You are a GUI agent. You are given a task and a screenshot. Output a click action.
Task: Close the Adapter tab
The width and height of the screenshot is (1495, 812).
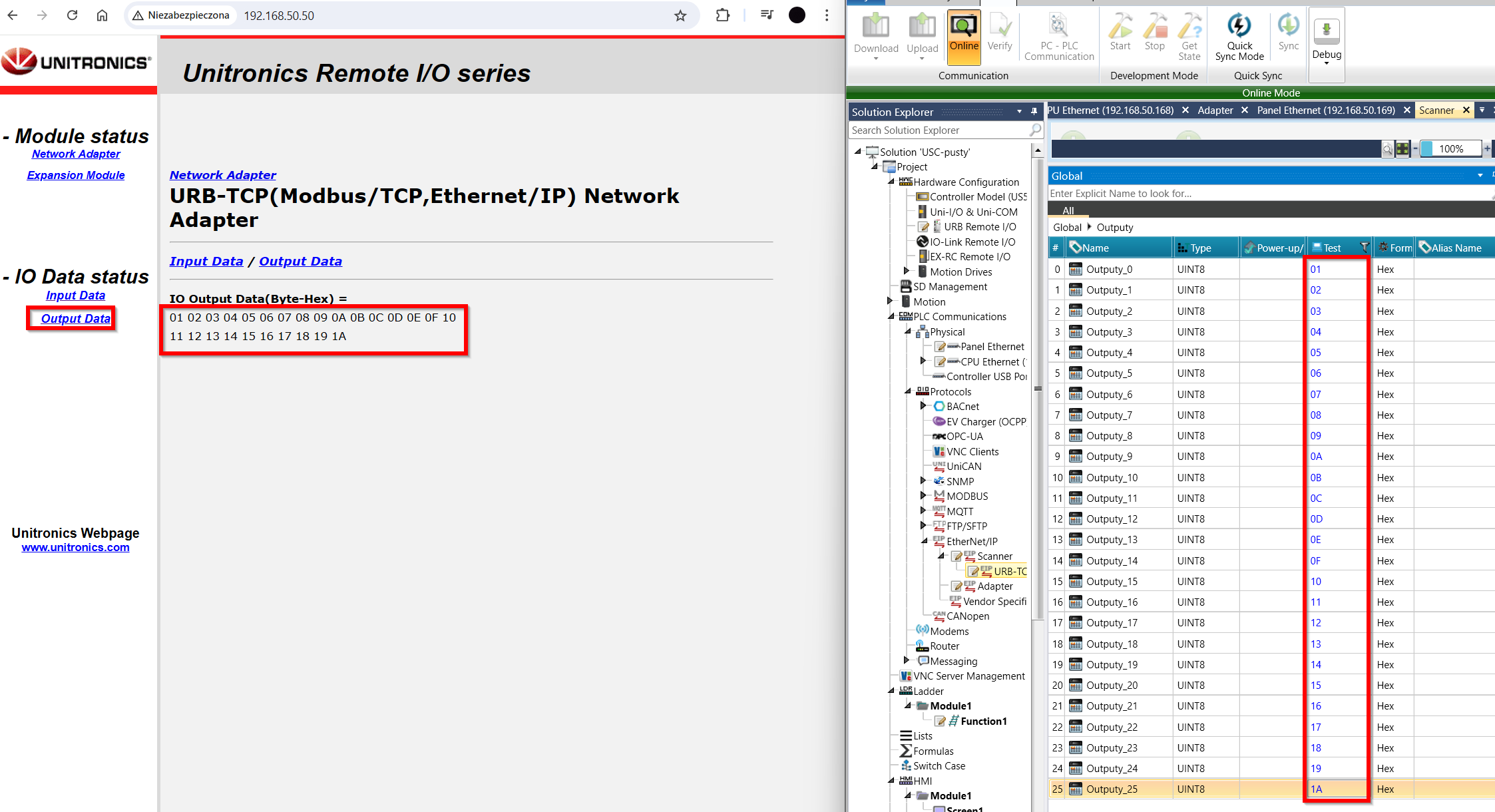point(1244,110)
